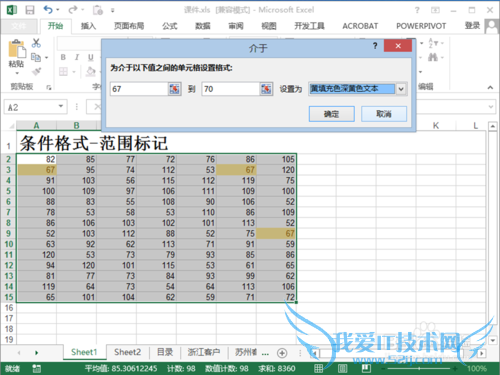This screenshot has height=375, width=500.
Task: Open the 开发工具 ribbon tab
Action: (x=309, y=26)
